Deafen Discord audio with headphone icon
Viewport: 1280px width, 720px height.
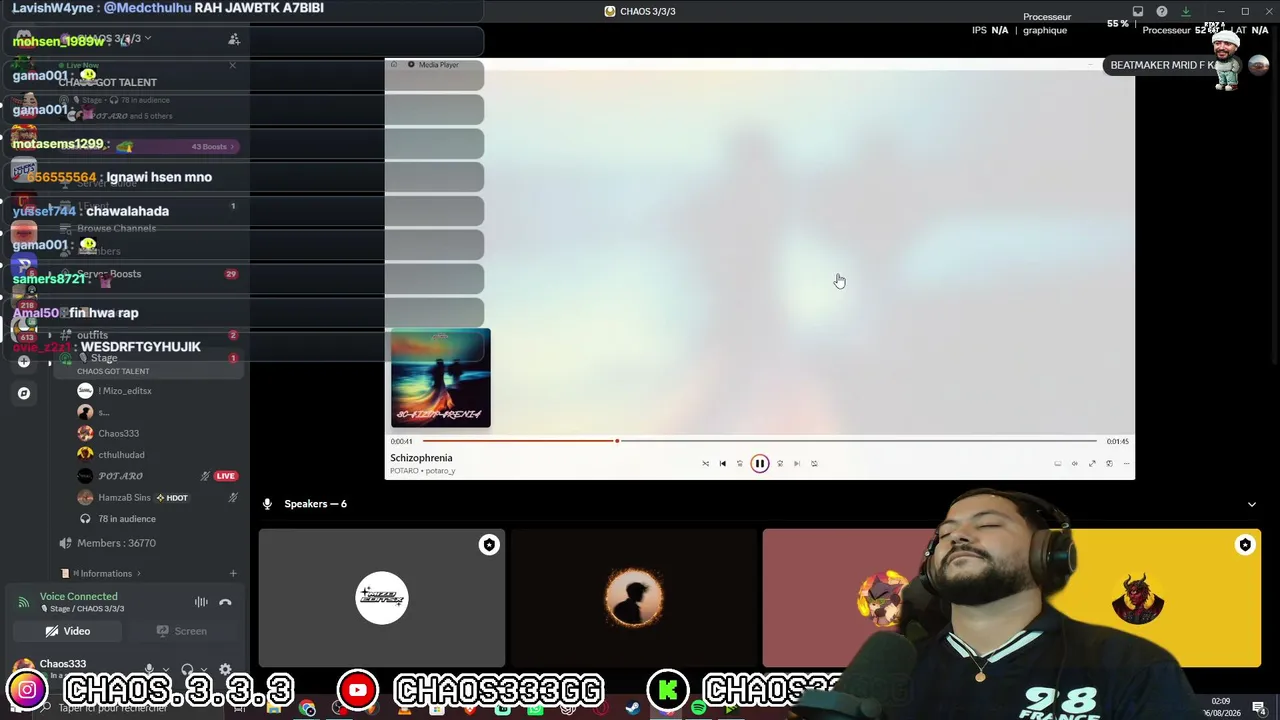(187, 670)
